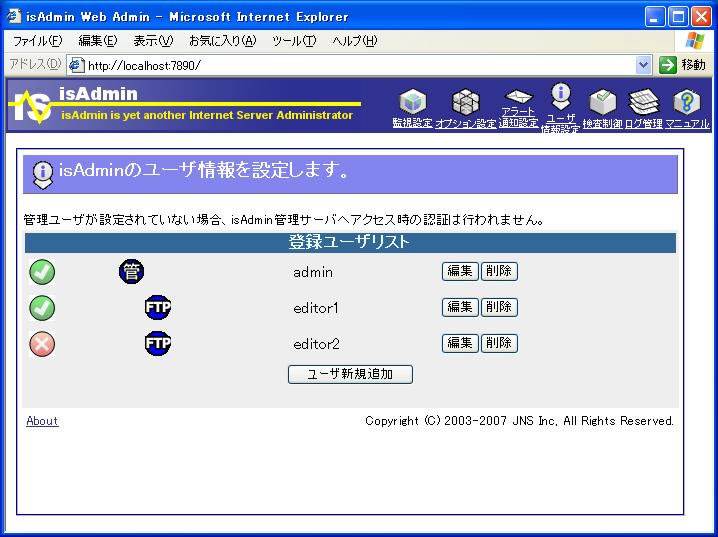Open the 編集(E) menu
The height and width of the screenshot is (537, 718).
98,41
